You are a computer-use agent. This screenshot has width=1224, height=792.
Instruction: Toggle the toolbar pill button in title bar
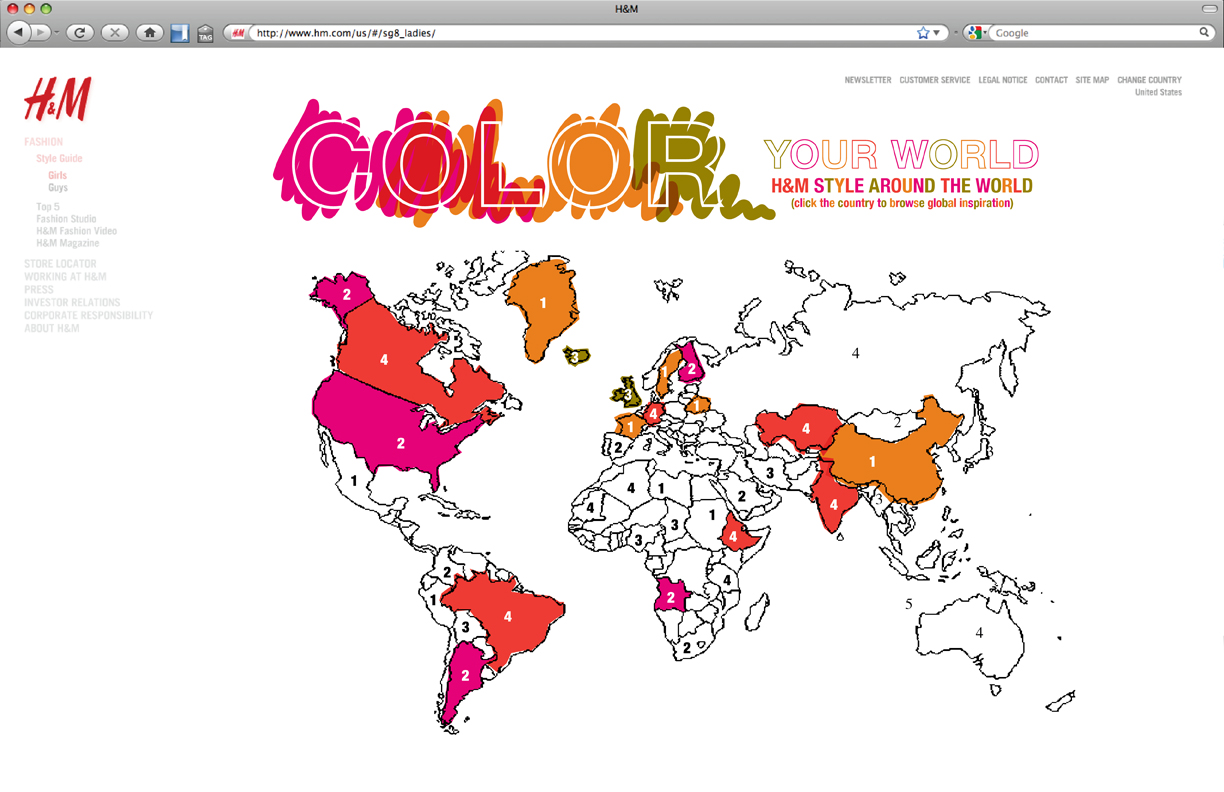pyautogui.click(x=1208, y=9)
